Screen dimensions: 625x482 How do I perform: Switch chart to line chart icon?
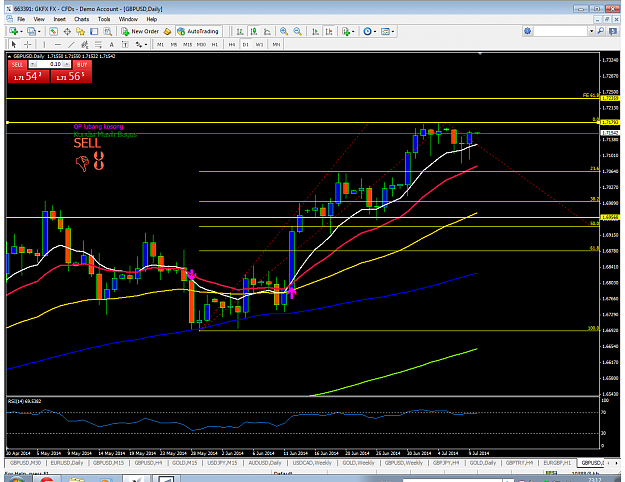click(267, 31)
